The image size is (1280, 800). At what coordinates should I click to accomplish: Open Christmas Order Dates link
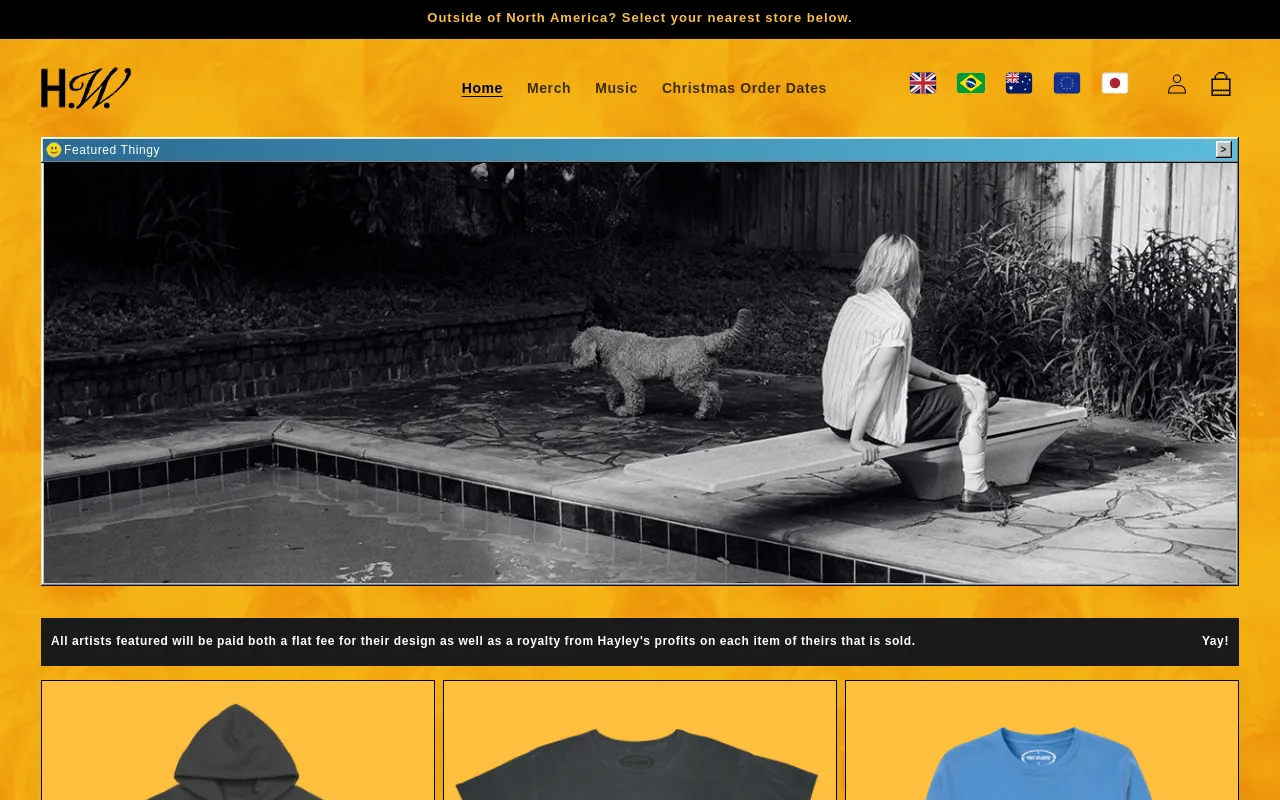coord(744,88)
